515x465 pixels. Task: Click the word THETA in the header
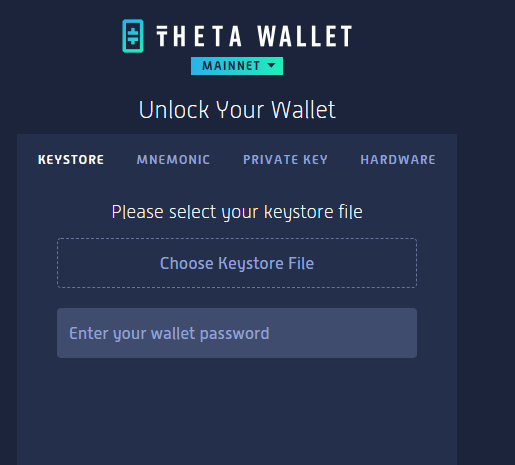pos(199,36)
